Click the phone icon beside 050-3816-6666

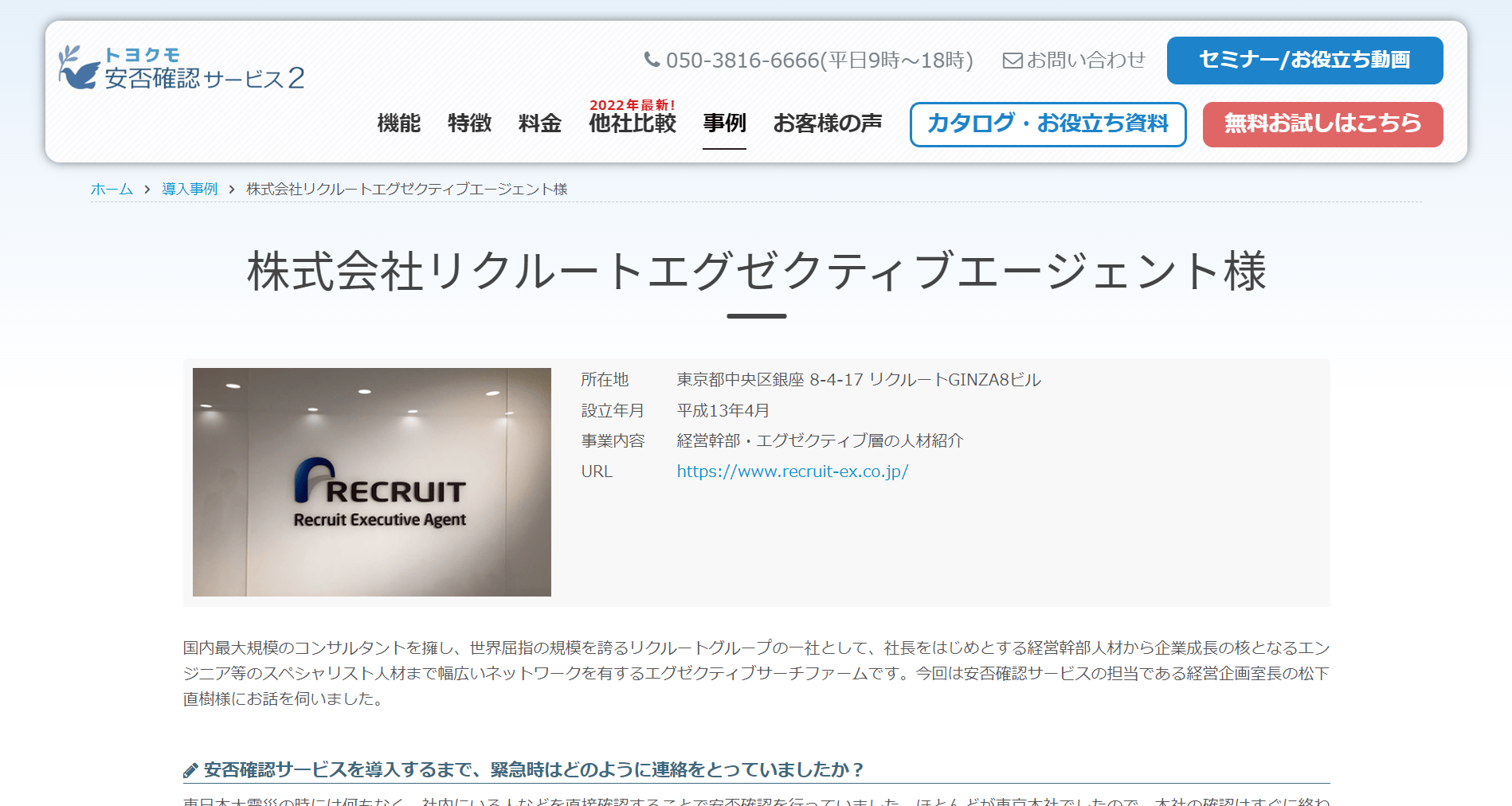652,60
